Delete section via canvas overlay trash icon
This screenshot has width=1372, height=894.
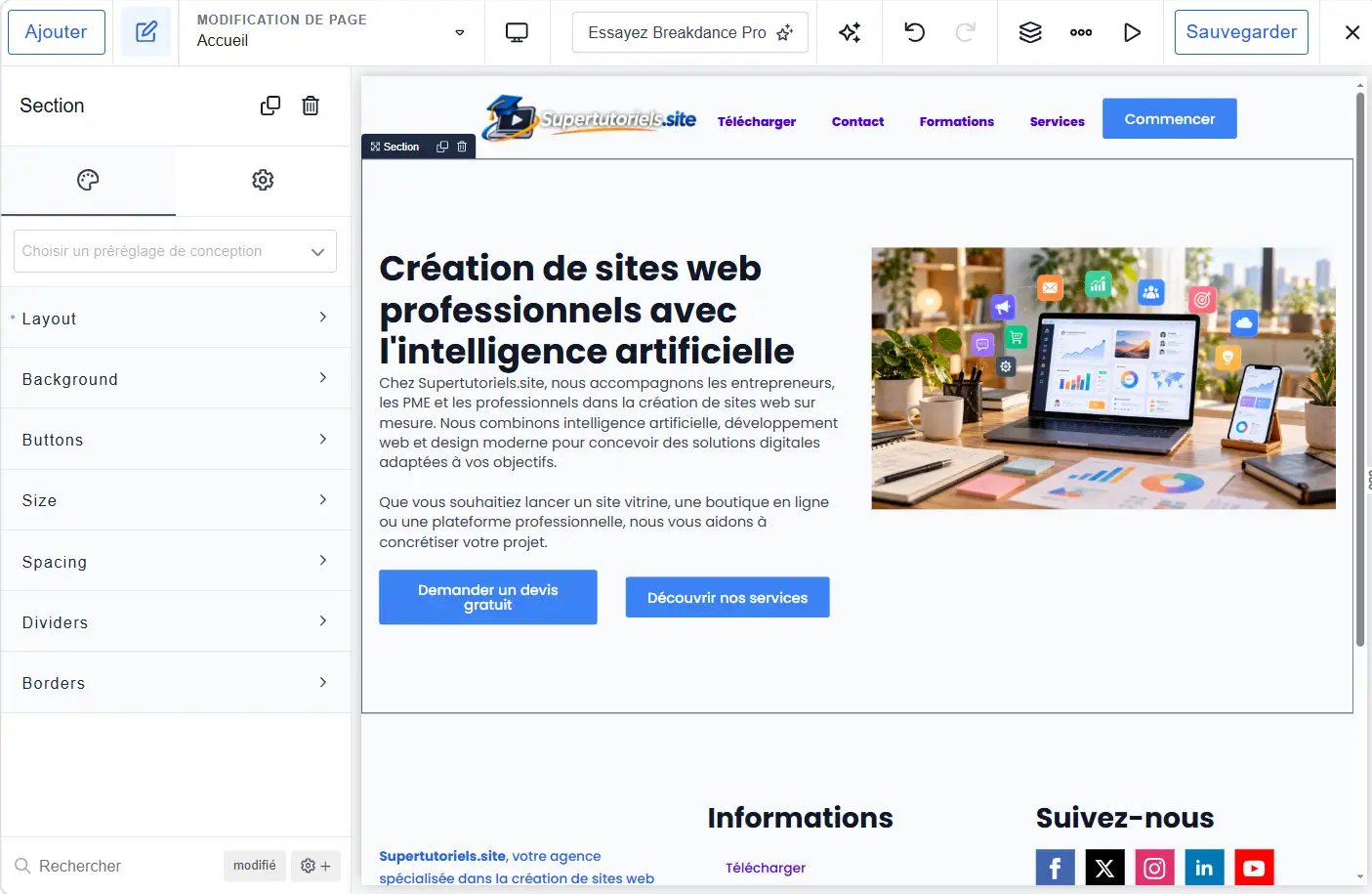(462, 147)
